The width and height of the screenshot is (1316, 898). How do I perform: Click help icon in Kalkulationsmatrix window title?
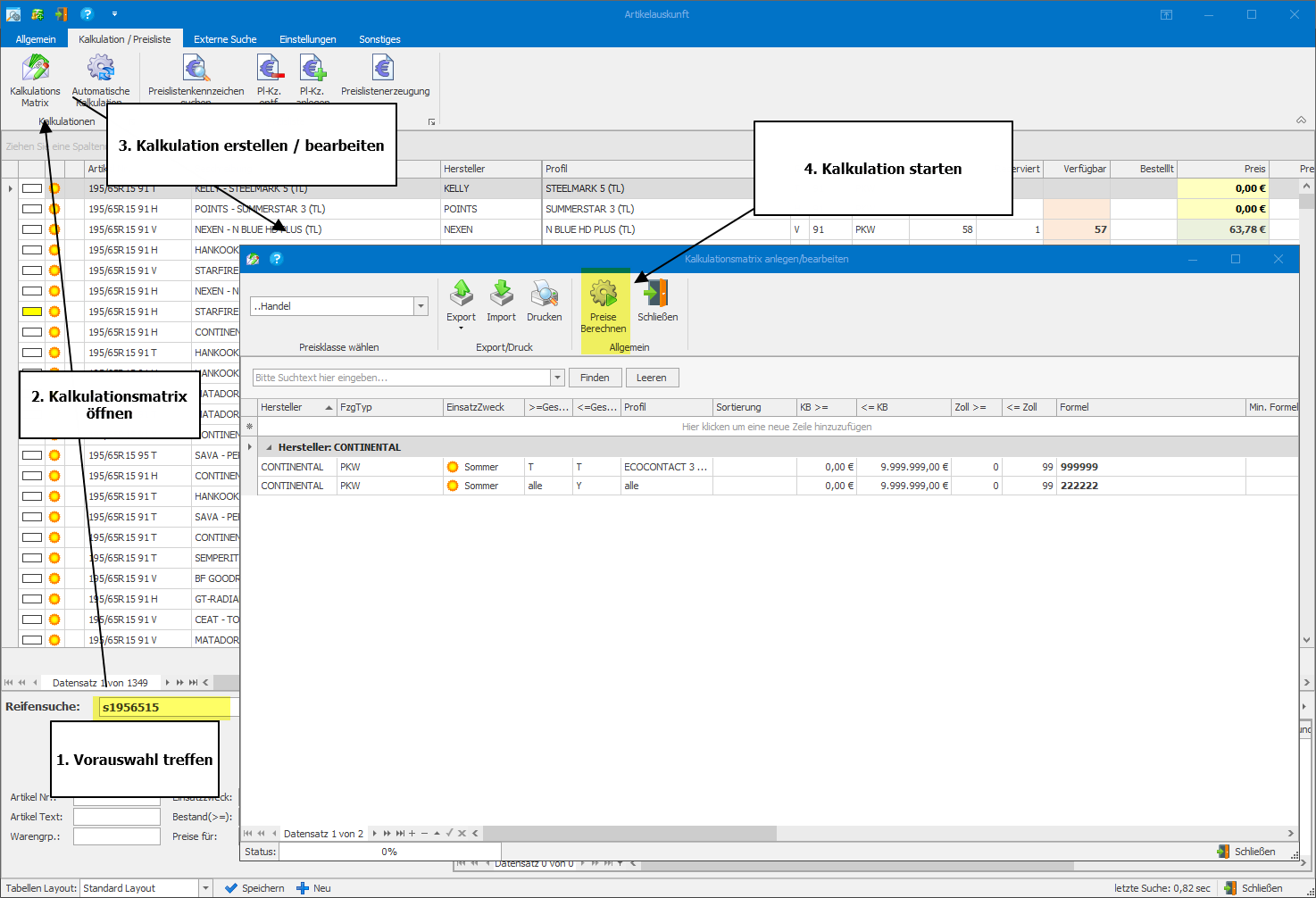(276, 259)
